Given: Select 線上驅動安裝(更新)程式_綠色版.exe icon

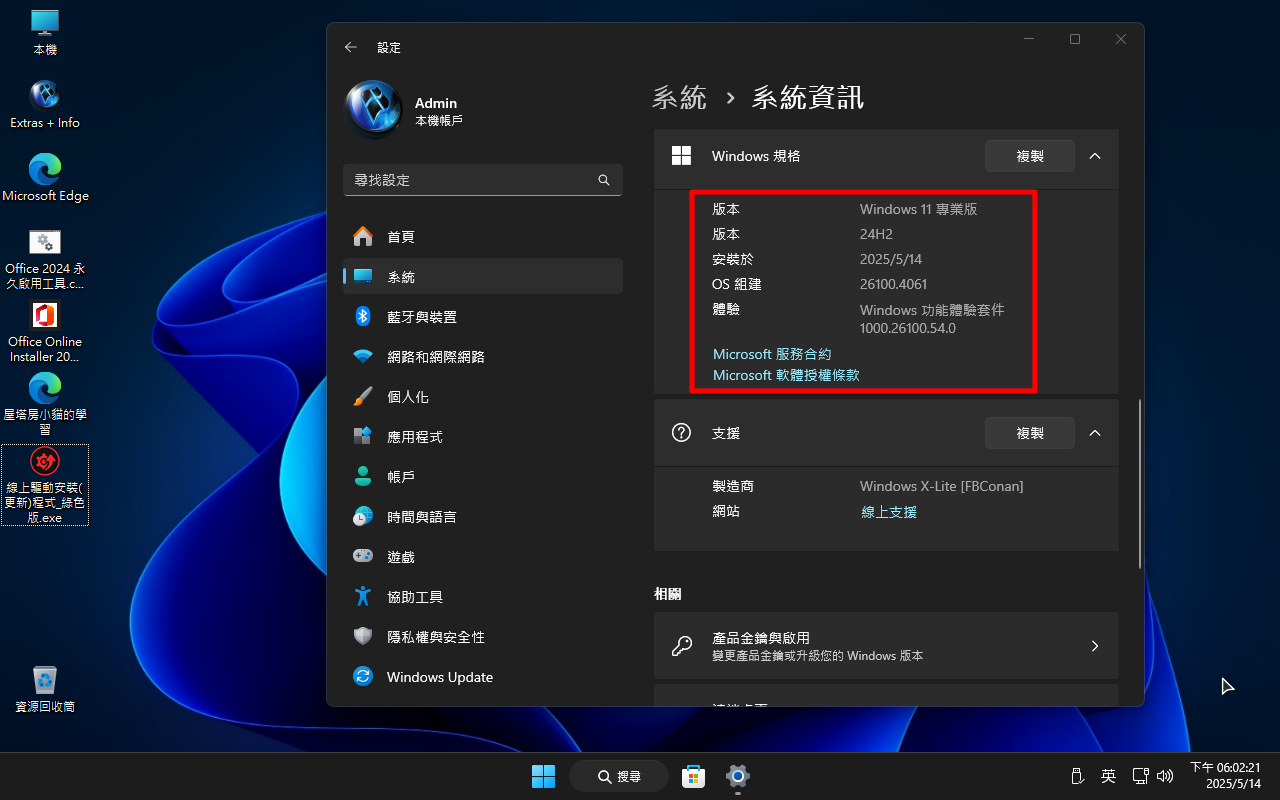Looking at the screenshot, I should (45, 485).
